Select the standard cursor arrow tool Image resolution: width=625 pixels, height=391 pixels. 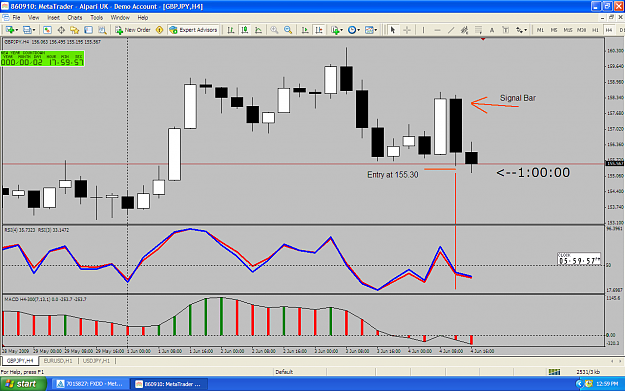(393, 30)
